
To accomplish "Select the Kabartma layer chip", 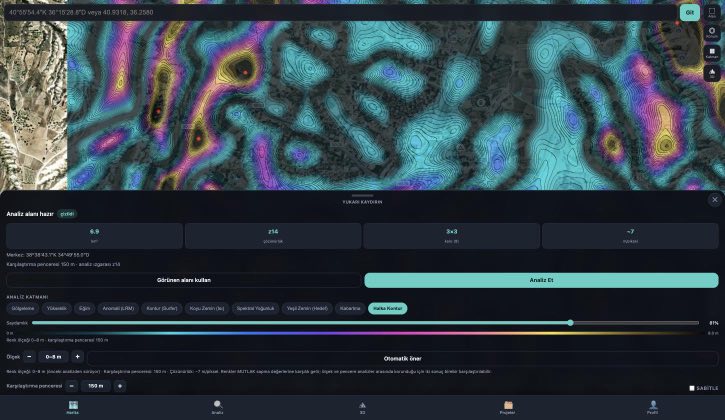I will tap(350, 309).
